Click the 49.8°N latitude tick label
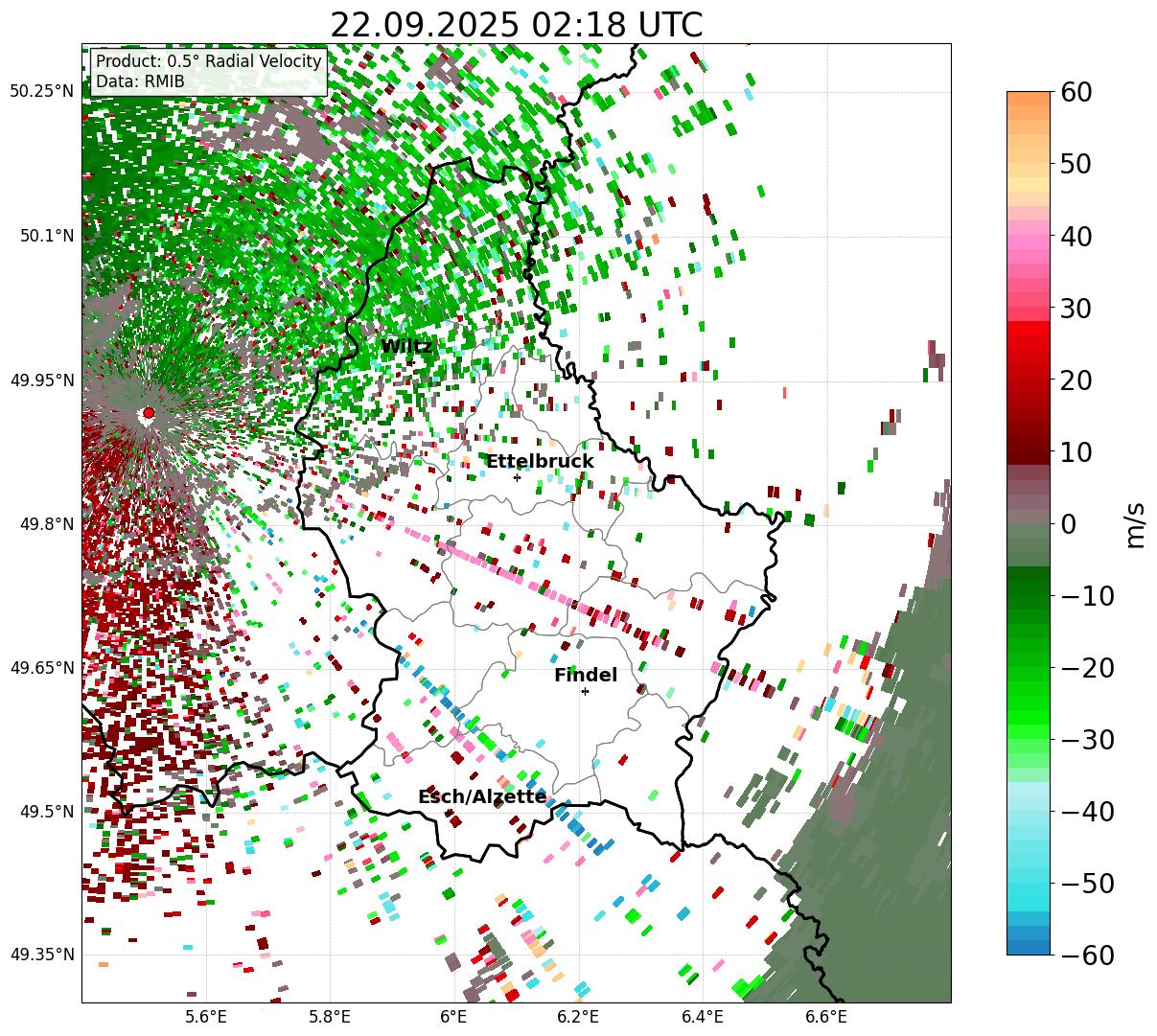 click(46, 524)
